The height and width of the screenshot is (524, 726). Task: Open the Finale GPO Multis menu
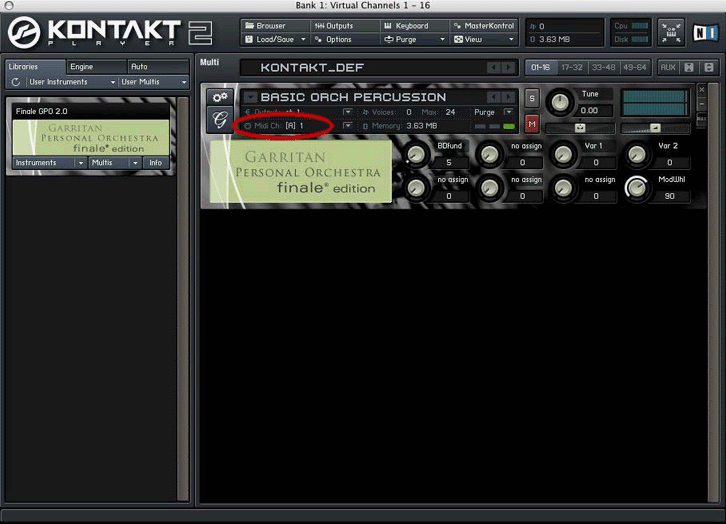tap(115, 163)
